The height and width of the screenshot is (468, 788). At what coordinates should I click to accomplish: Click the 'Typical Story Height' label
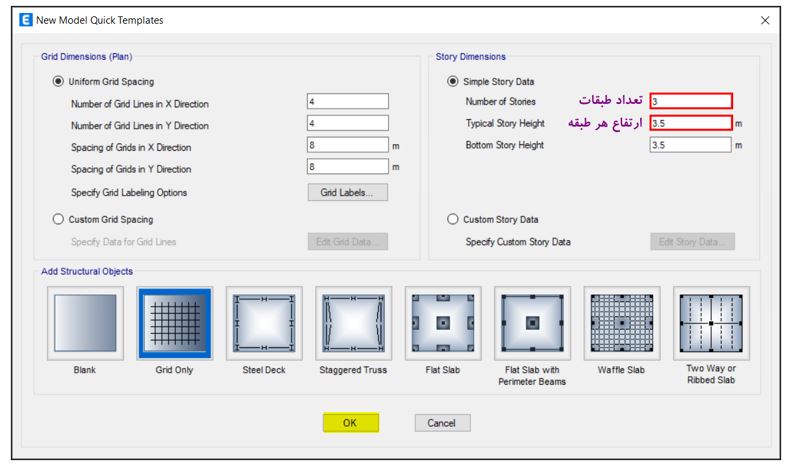(505, 123)
